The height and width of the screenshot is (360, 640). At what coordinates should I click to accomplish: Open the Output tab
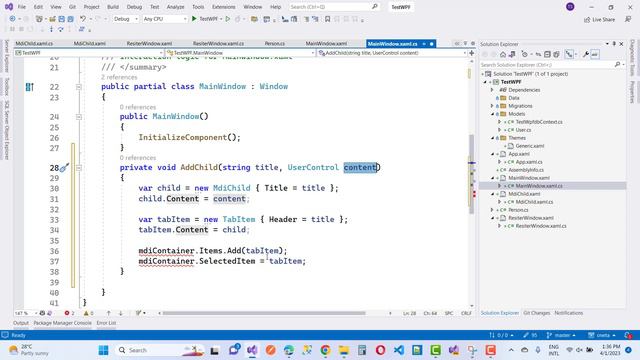coord(21,323)
